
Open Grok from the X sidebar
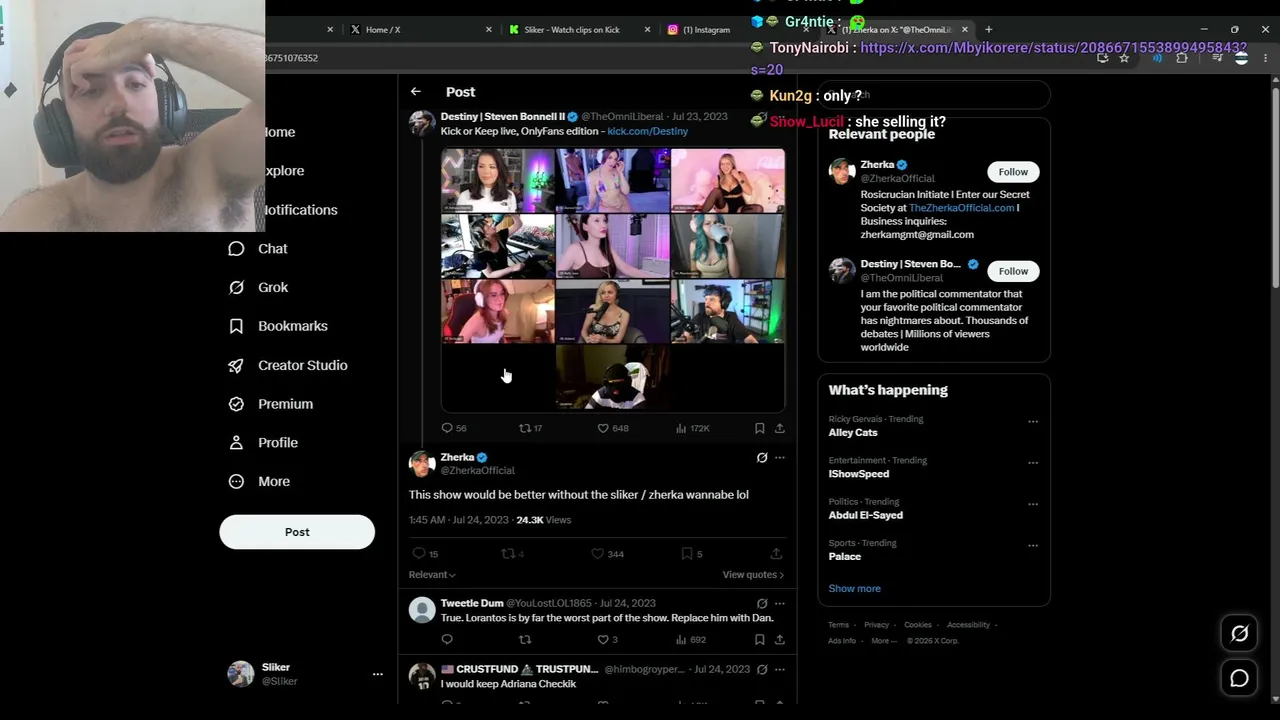tap(273, 288)
